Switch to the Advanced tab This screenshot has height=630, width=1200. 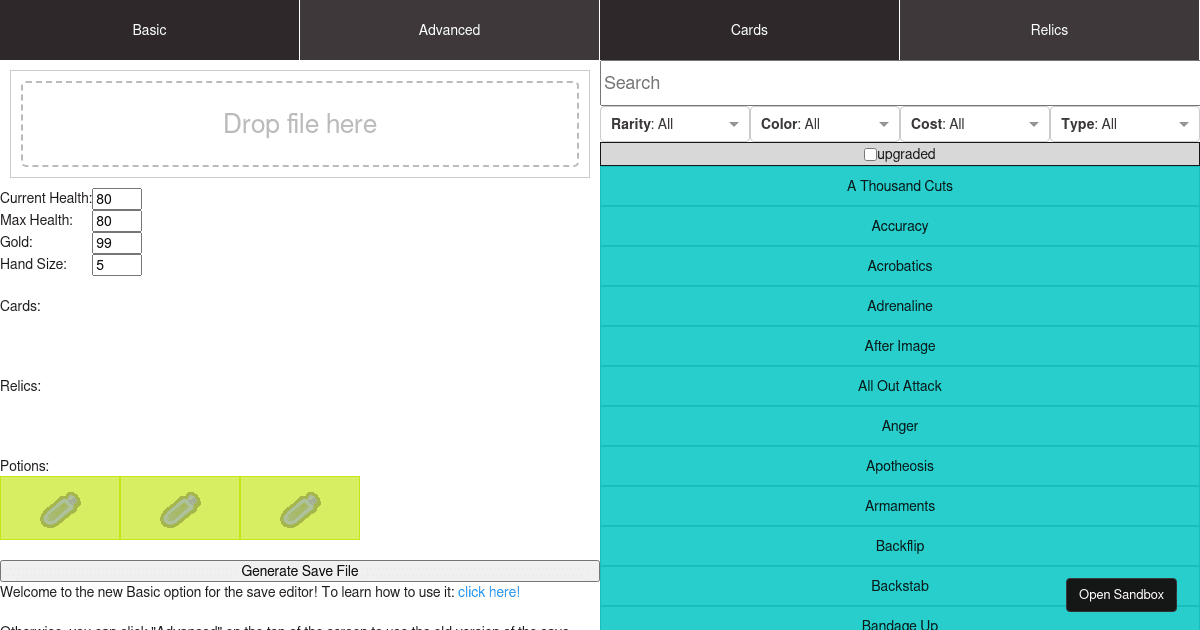(x=449, y=29)
